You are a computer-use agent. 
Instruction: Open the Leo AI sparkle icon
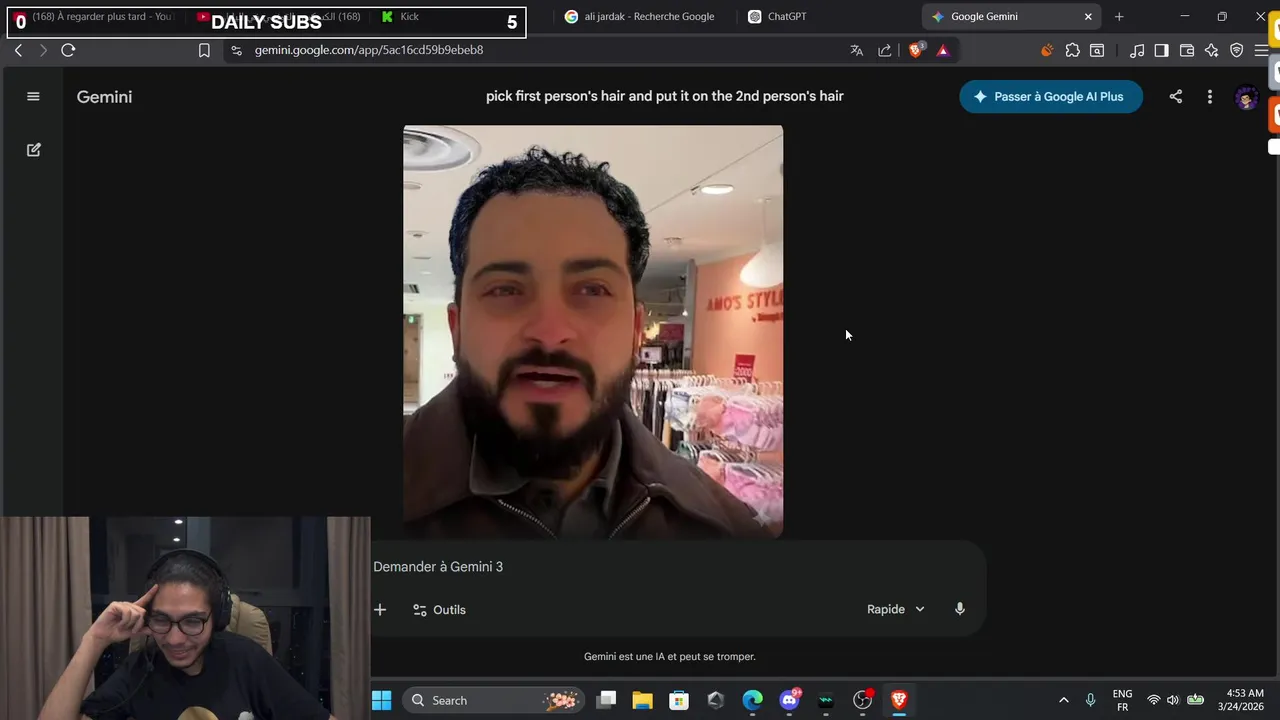(1212, 50)
